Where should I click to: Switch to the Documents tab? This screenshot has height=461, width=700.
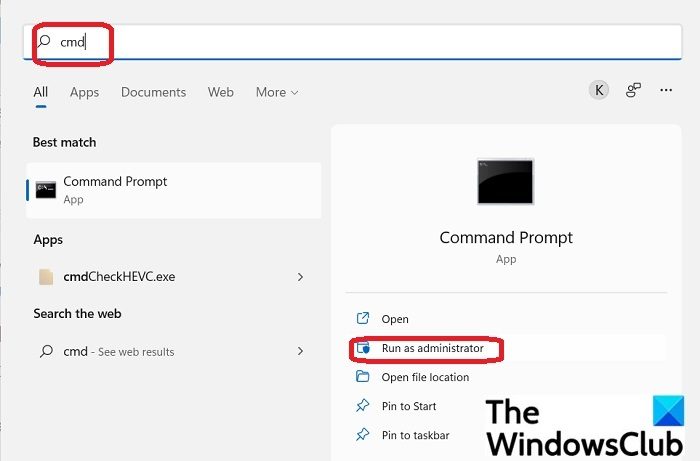point(154,92)
